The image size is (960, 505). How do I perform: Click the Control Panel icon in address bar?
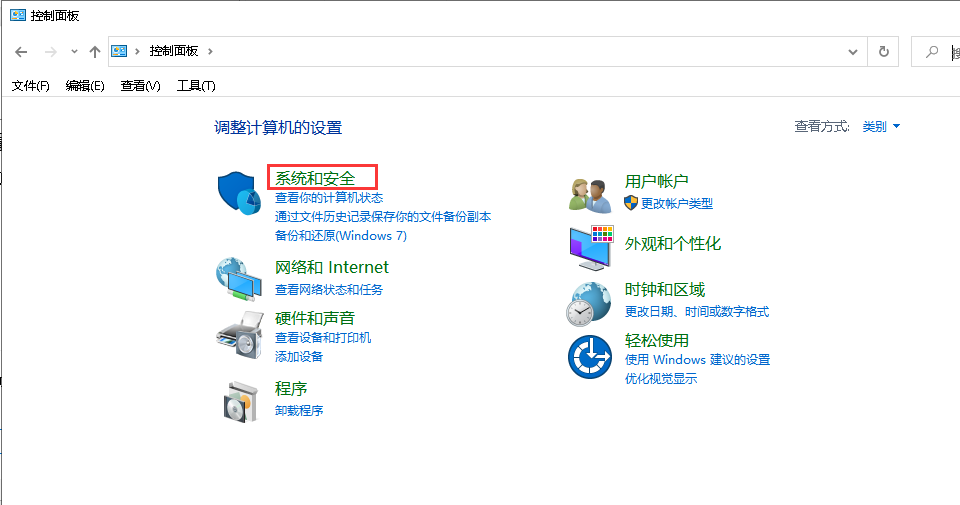(119, 51)
